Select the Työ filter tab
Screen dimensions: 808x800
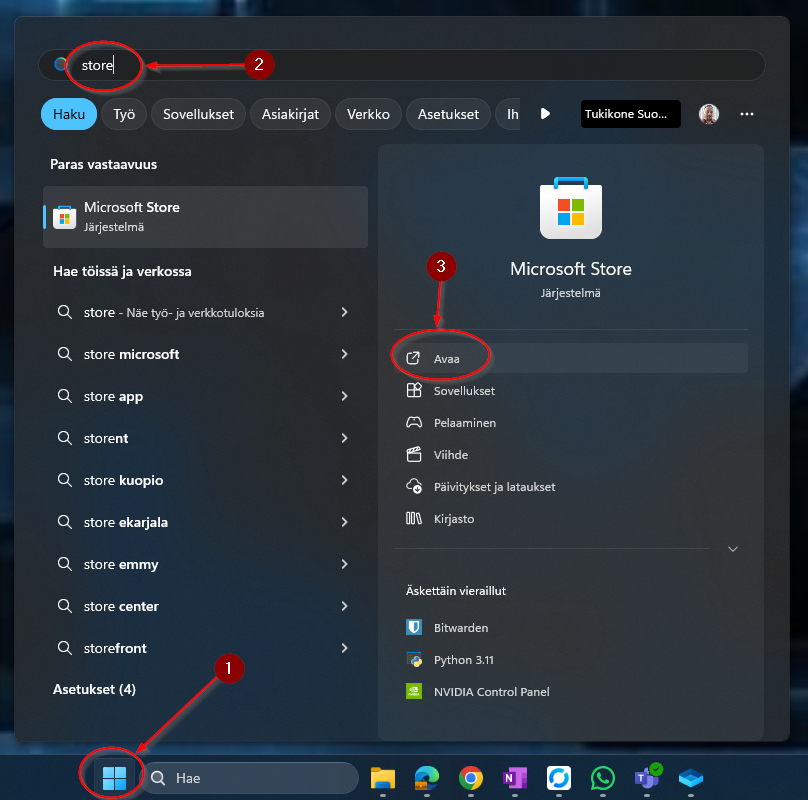pos(124,114)
